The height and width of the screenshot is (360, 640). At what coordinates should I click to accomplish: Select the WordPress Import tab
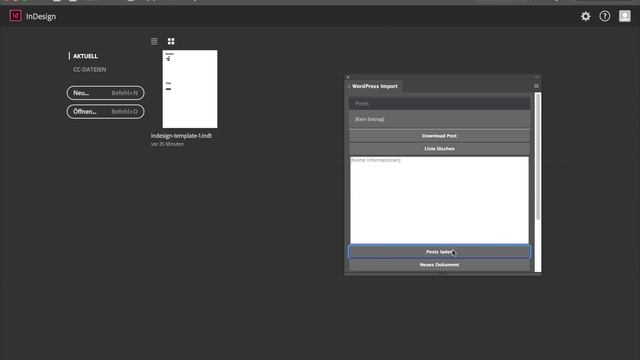coord(374,86)
